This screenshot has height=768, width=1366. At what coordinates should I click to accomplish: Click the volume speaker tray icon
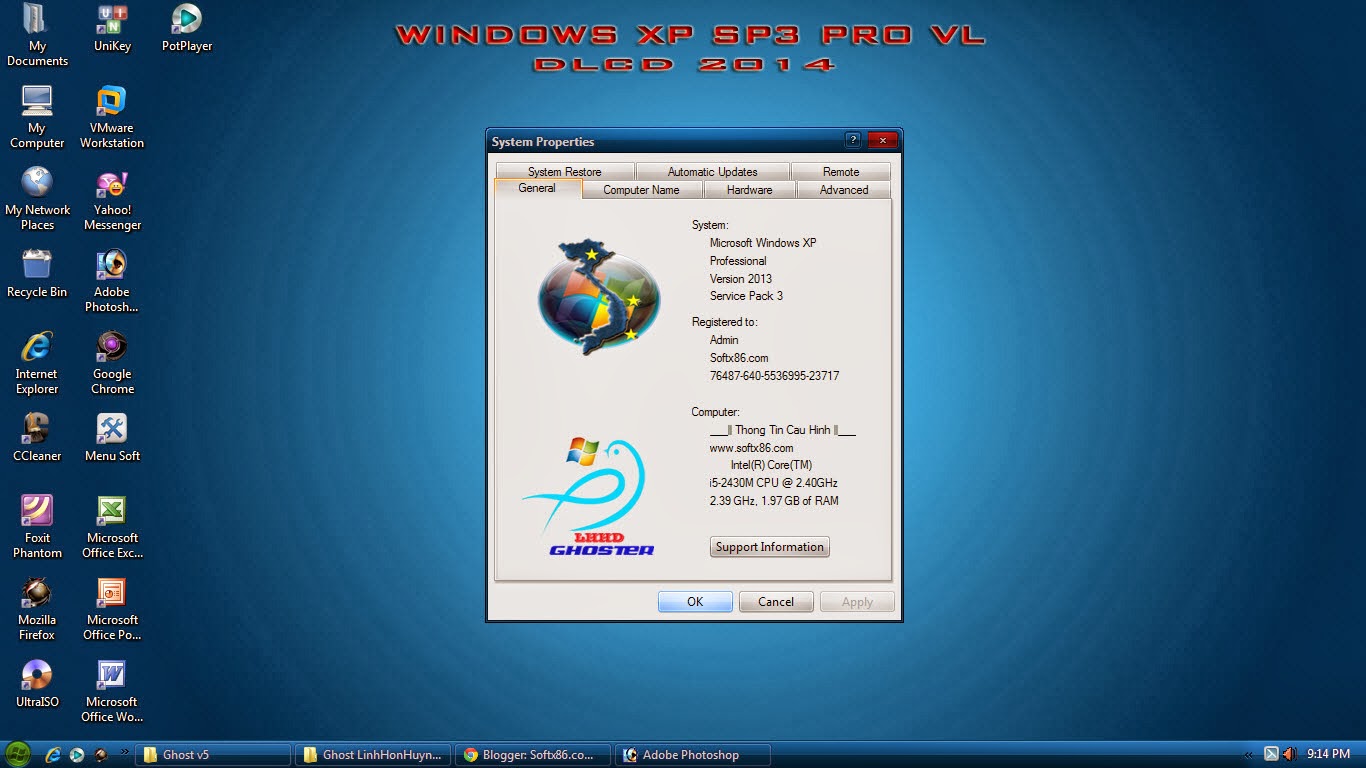[x=1289, y=754]
